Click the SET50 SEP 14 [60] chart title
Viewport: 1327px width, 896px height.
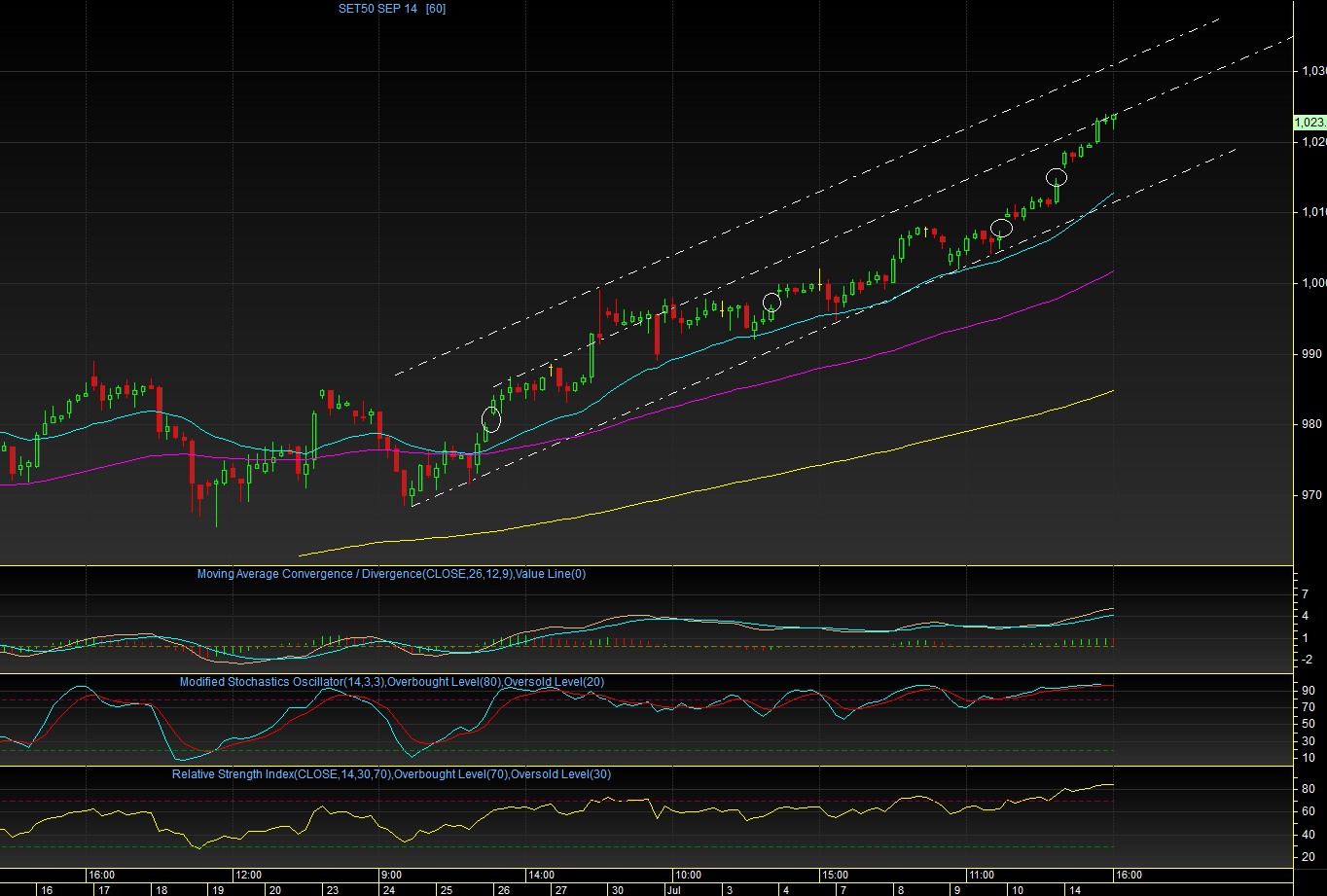(392, 9)
